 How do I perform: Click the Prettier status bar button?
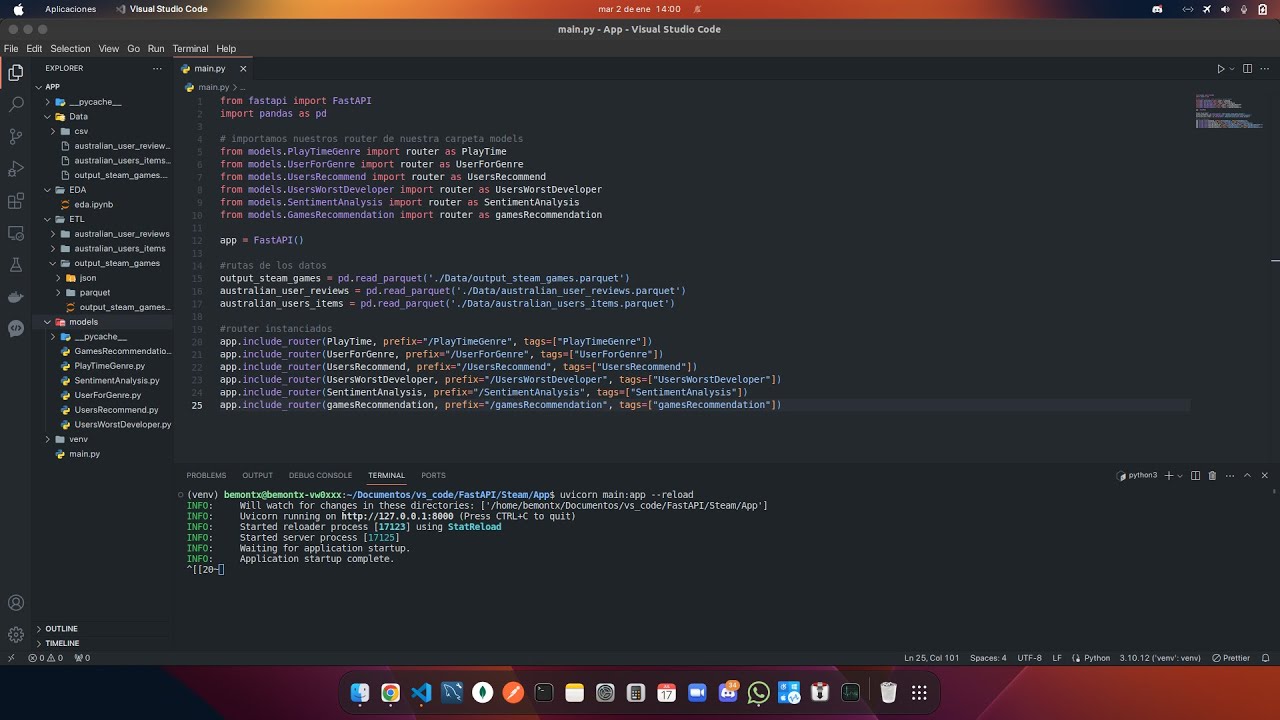point(1231,658)
